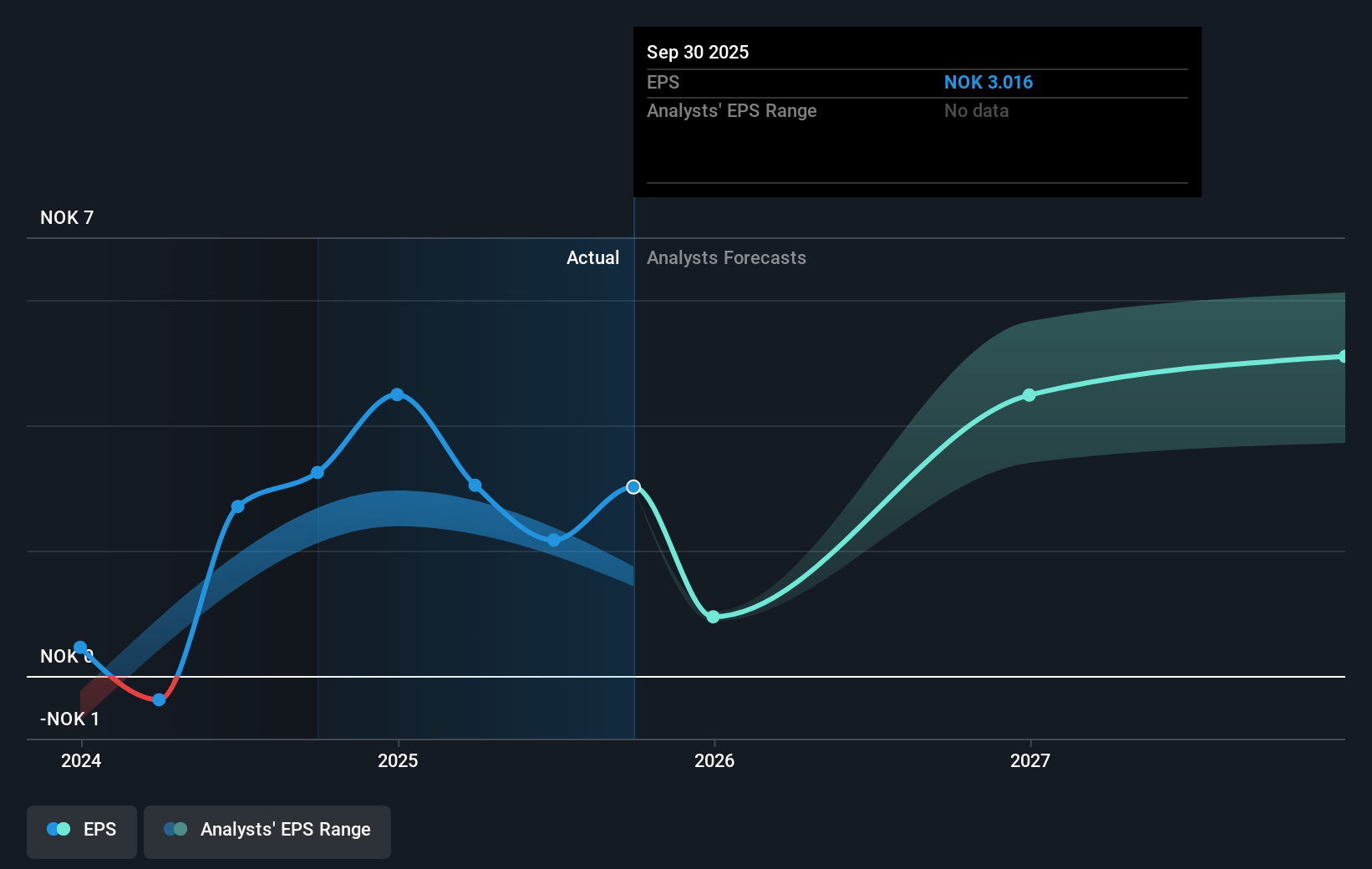
Task: Click the EPS row label in the tooltip
Action: 663,82
